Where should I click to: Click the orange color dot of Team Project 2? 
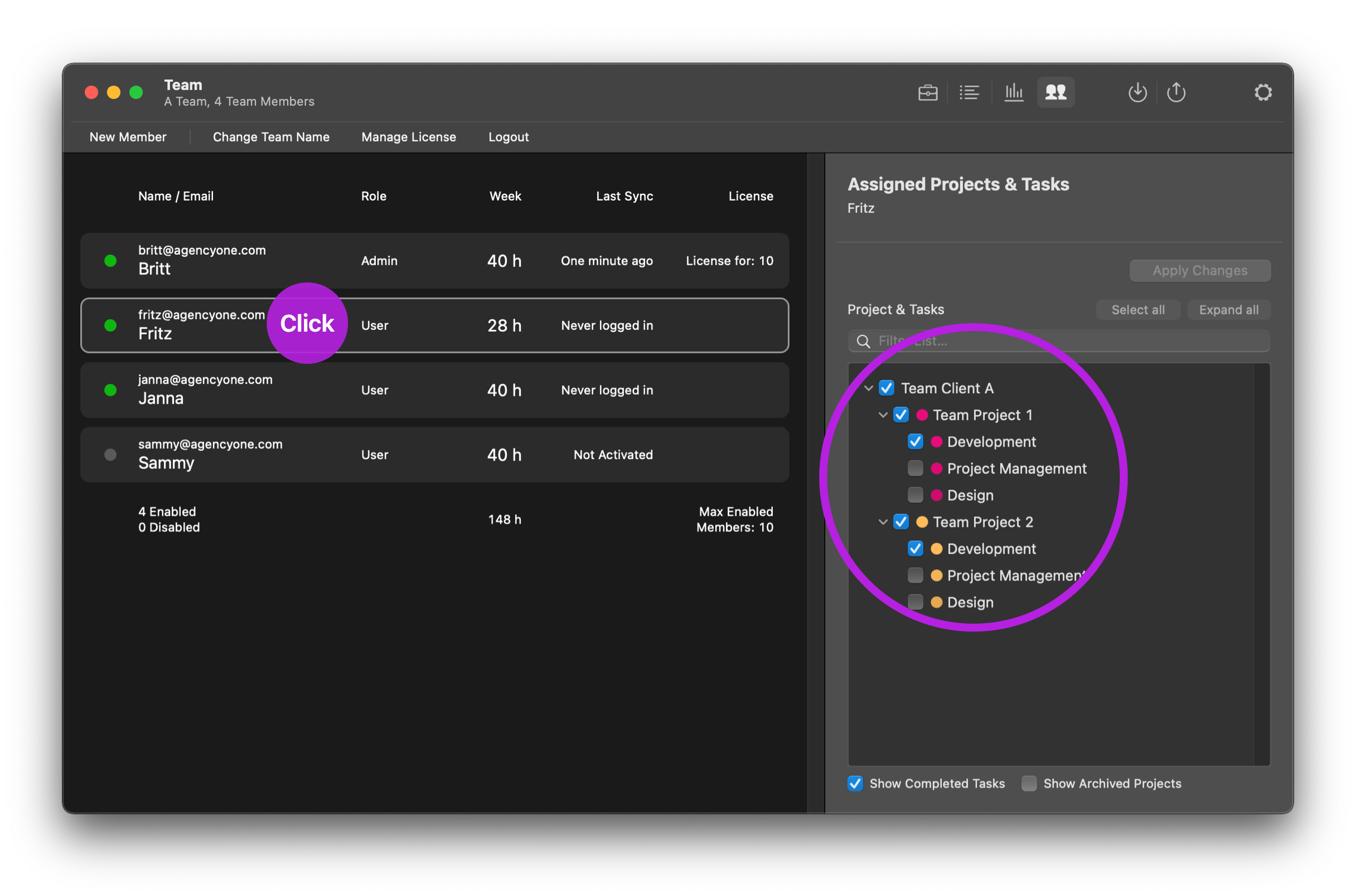click(922, 522)
